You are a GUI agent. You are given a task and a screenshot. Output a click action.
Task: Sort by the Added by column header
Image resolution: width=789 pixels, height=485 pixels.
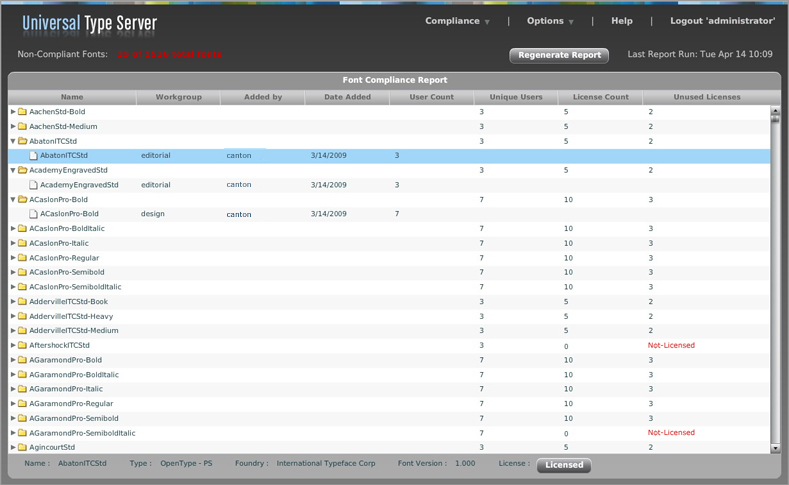tap(263, 97)
